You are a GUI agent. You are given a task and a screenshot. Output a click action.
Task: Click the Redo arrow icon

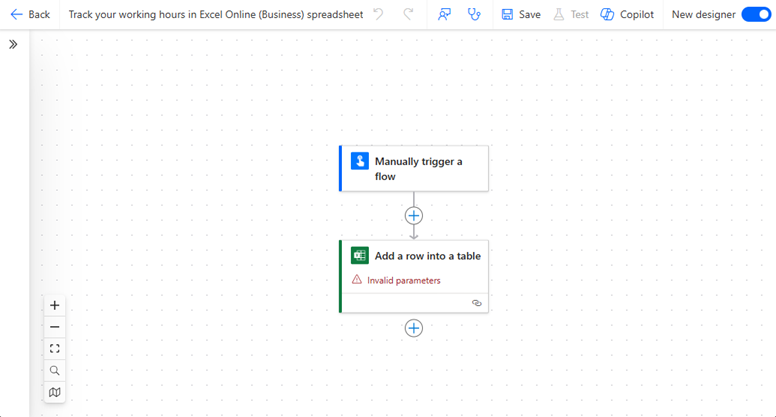click(408, 15)
